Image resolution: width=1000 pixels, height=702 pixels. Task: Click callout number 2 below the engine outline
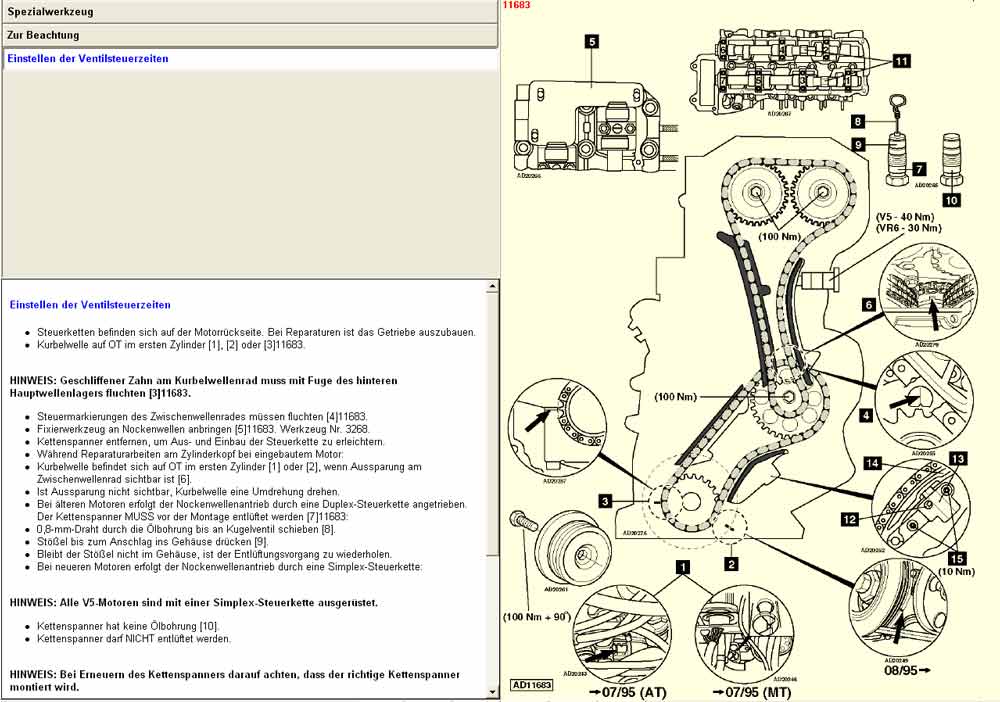pos(732,564)
